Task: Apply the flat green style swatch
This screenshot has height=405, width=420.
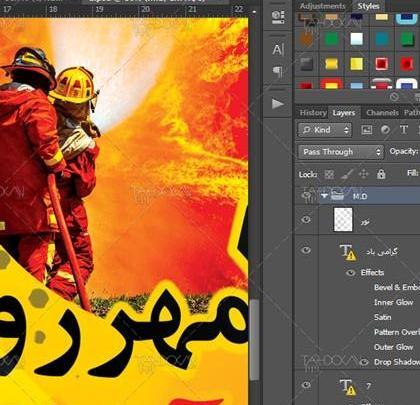Action: 331,39
